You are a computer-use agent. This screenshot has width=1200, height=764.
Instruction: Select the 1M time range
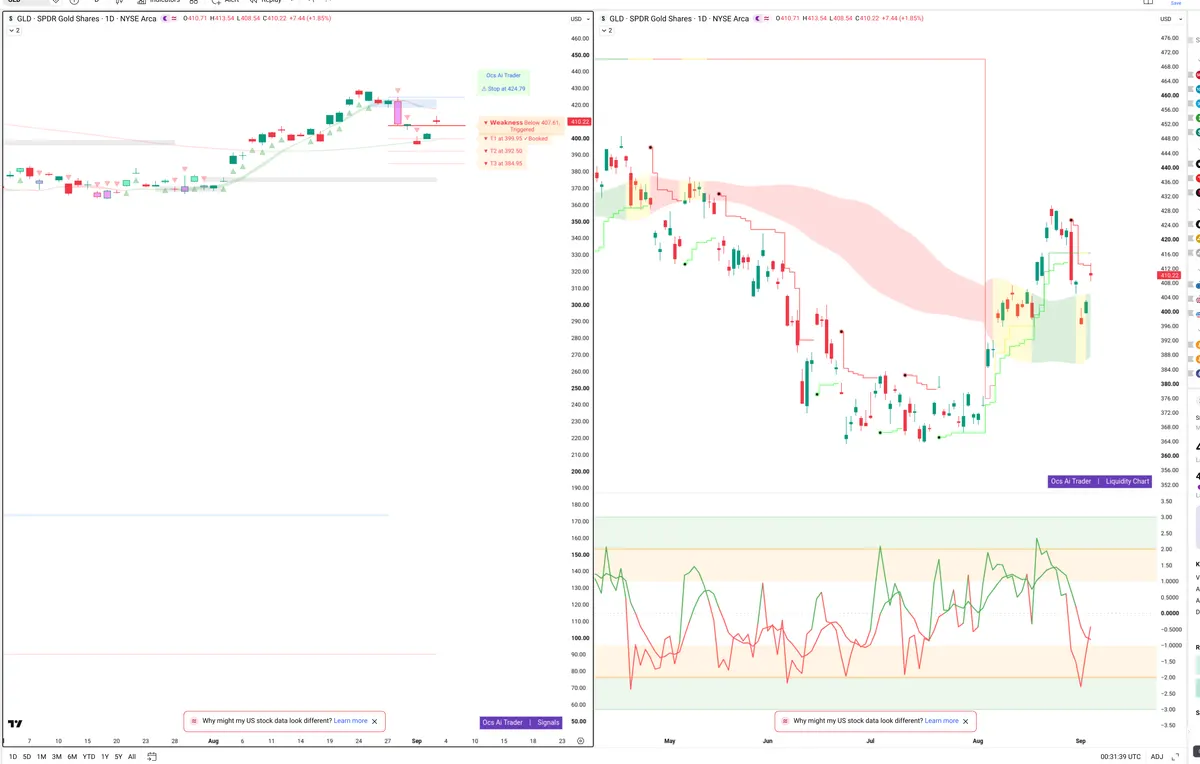click(41, 757)
